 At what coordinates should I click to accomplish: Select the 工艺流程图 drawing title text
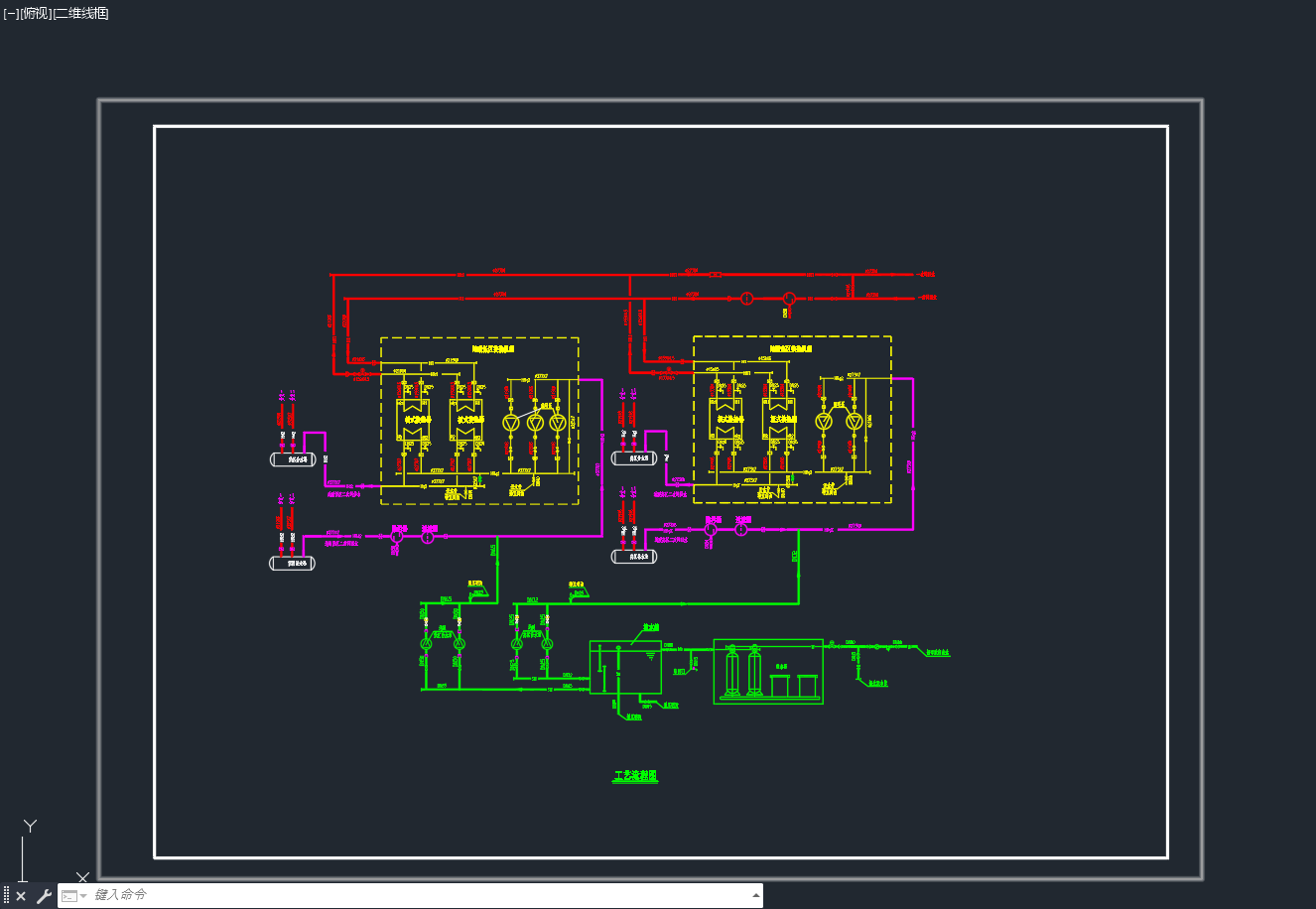pos(635,776)
